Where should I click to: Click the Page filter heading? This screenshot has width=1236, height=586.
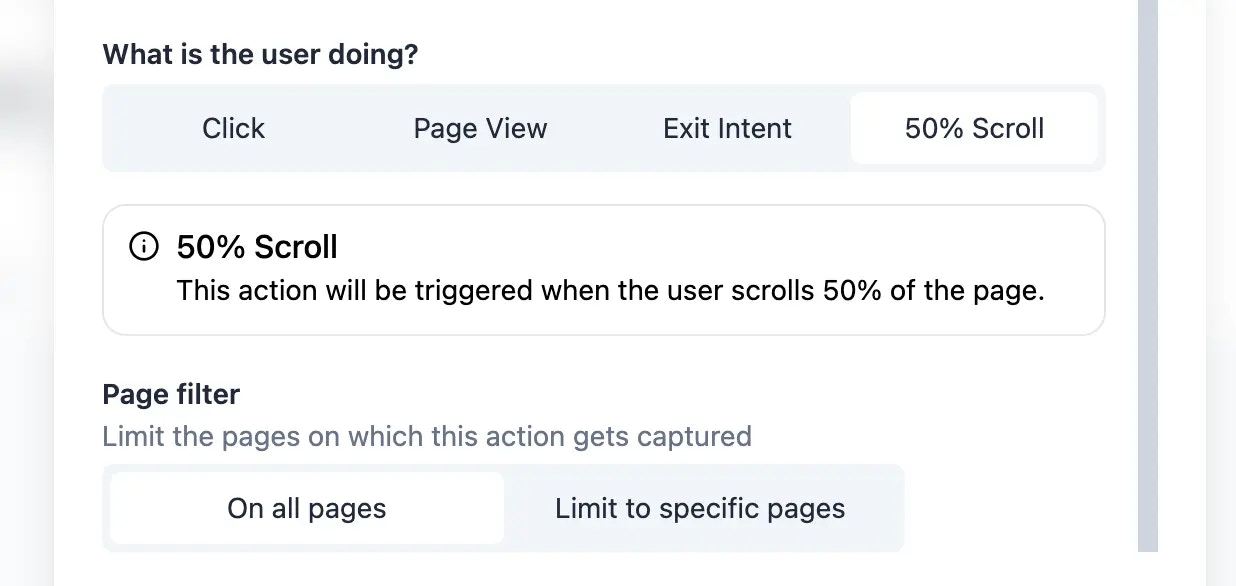pyautogui.click(x=170, y=394)
